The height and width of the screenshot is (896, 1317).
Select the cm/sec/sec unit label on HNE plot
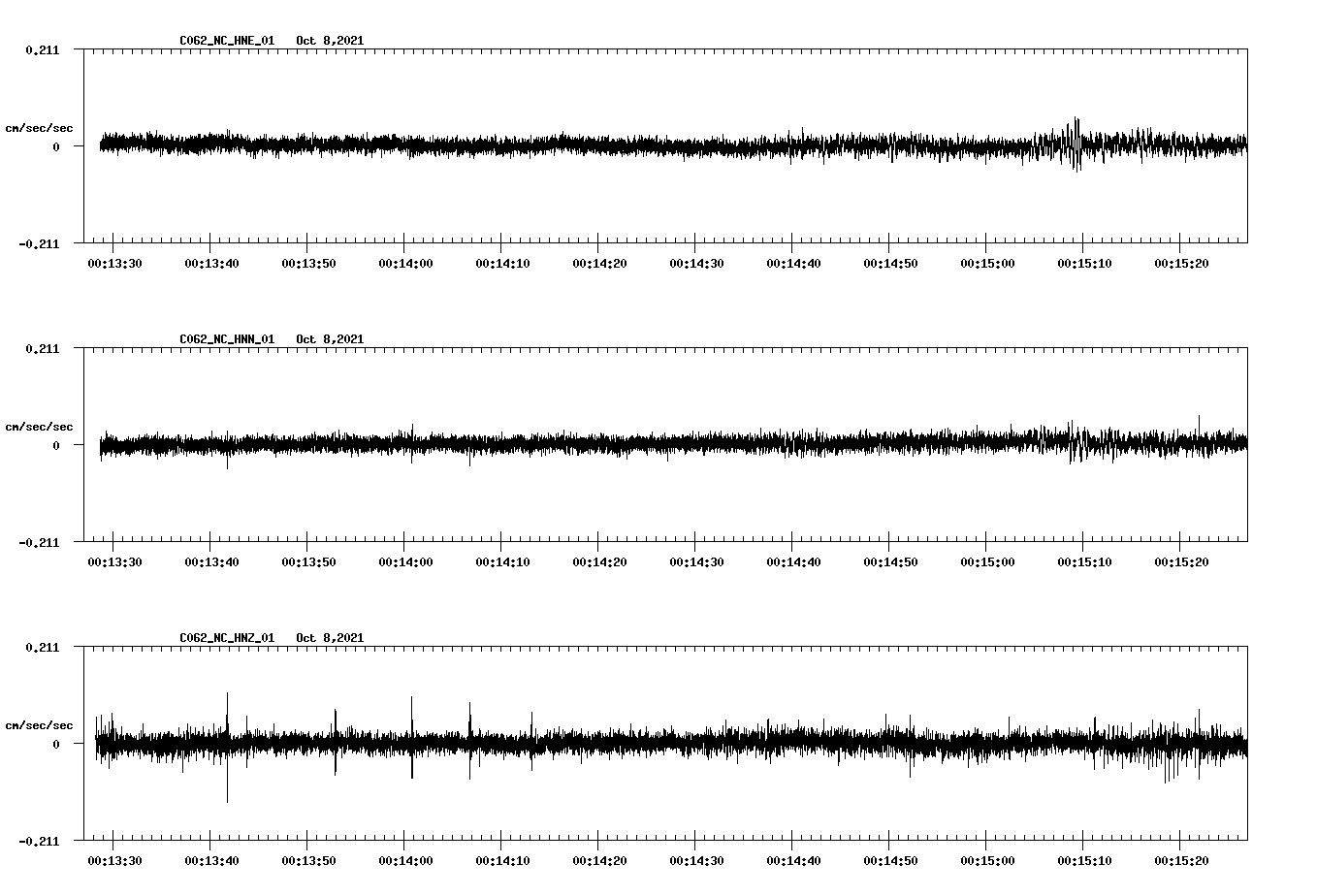coord(39,128)
